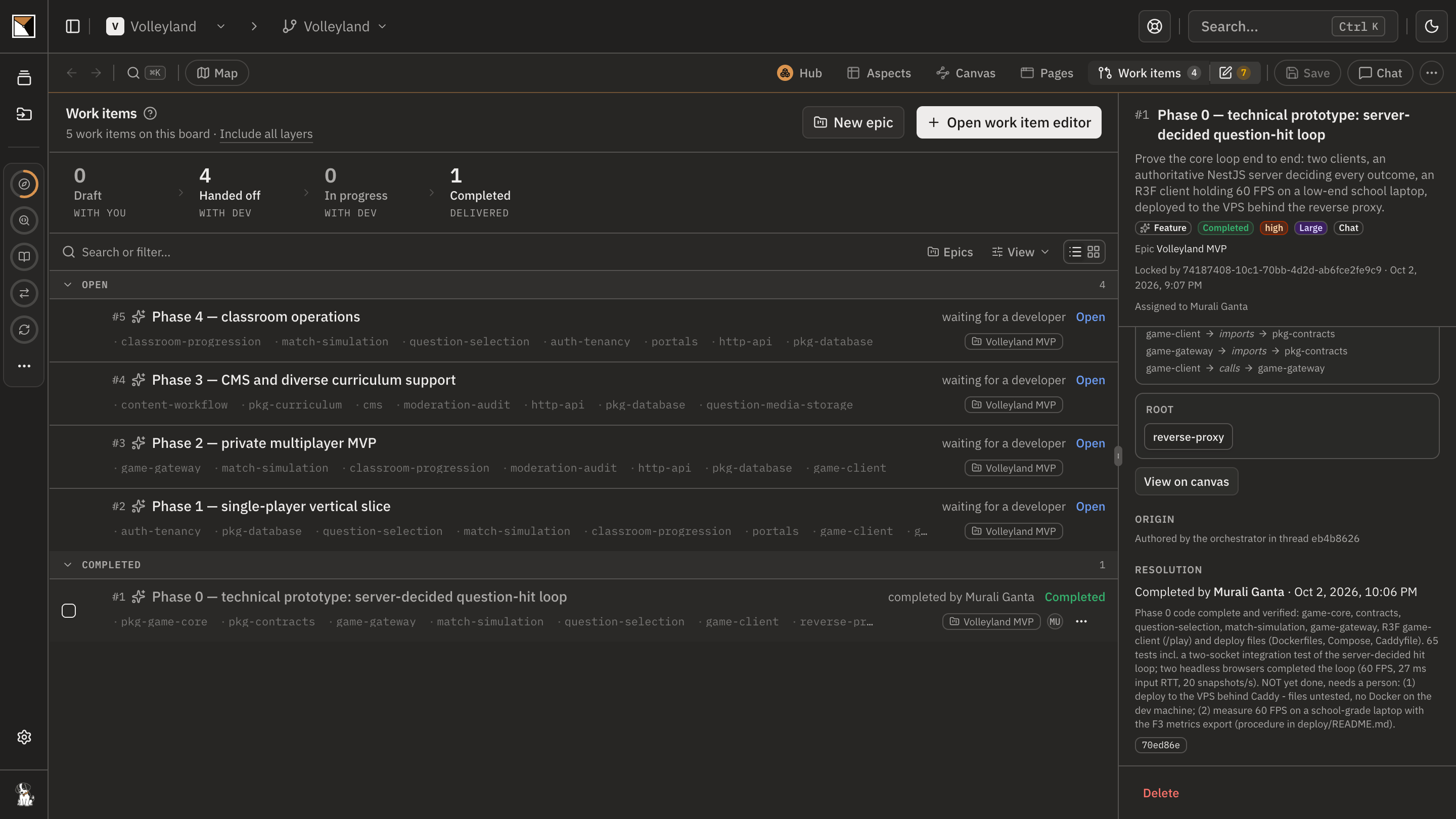Click the detail panel resize handle
Image resolution: width=1456 pixels, height=819 pixels.
(1118, 456)
